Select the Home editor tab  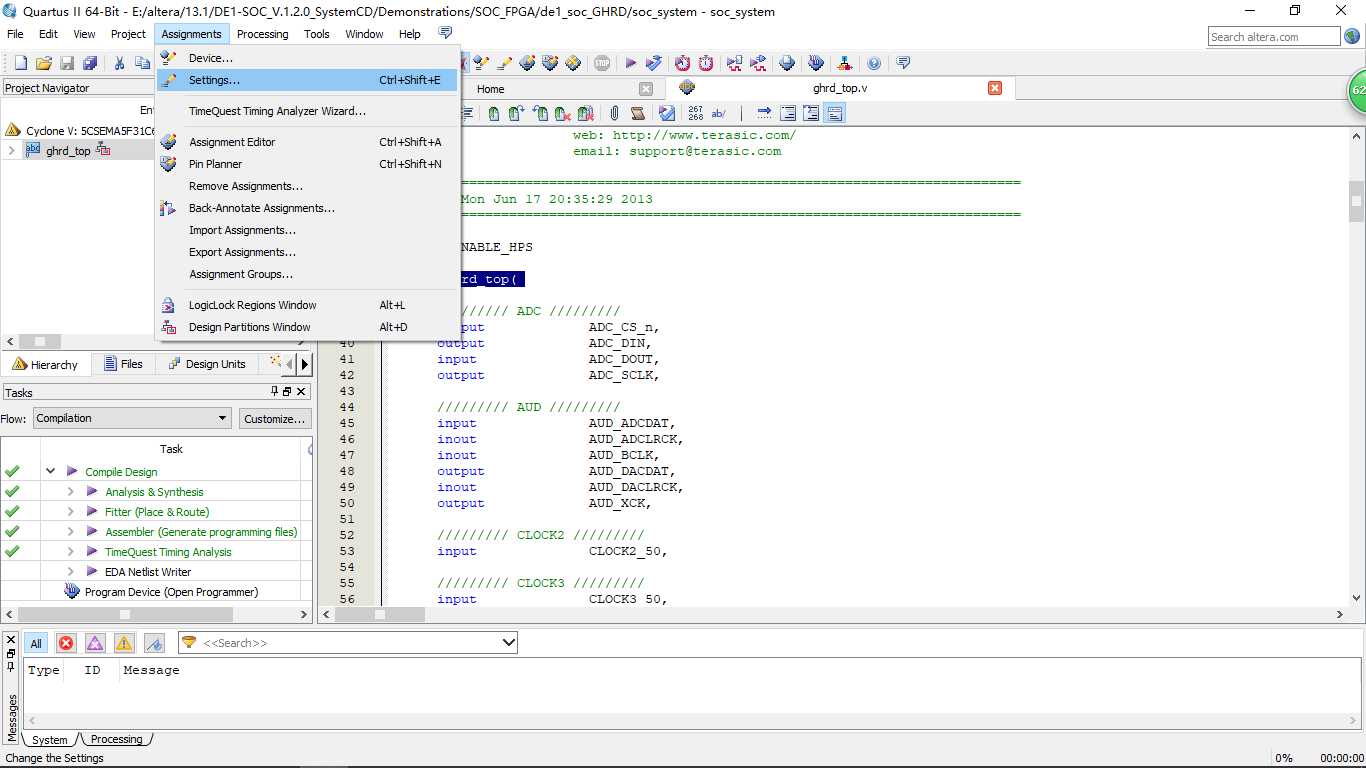(491, 89)
